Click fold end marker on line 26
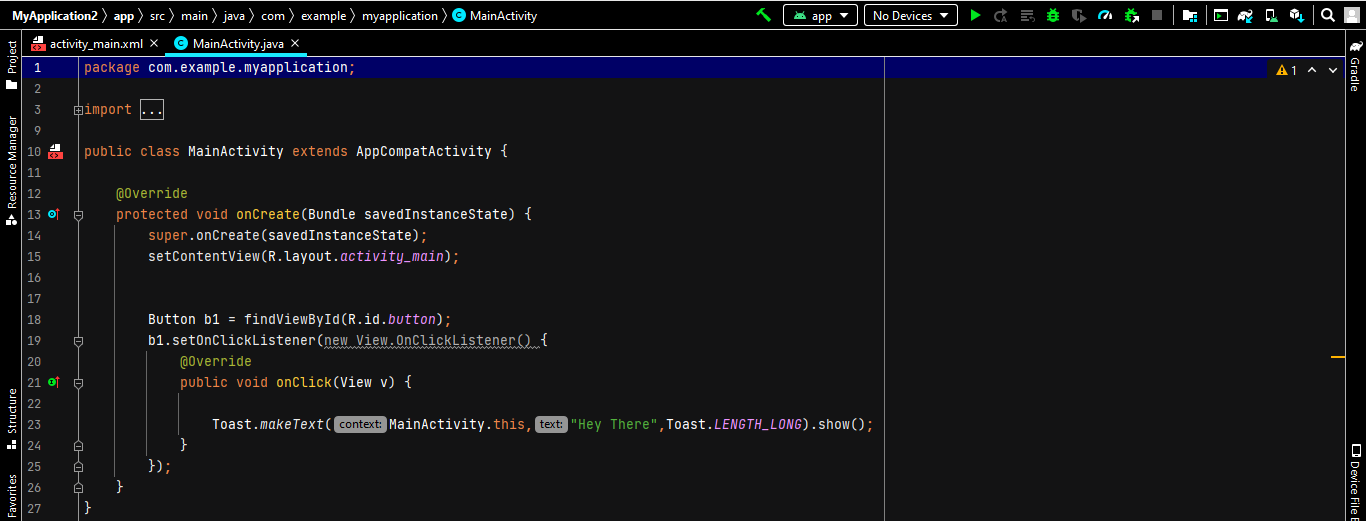1366x521 pixels. tap(78, 488)
